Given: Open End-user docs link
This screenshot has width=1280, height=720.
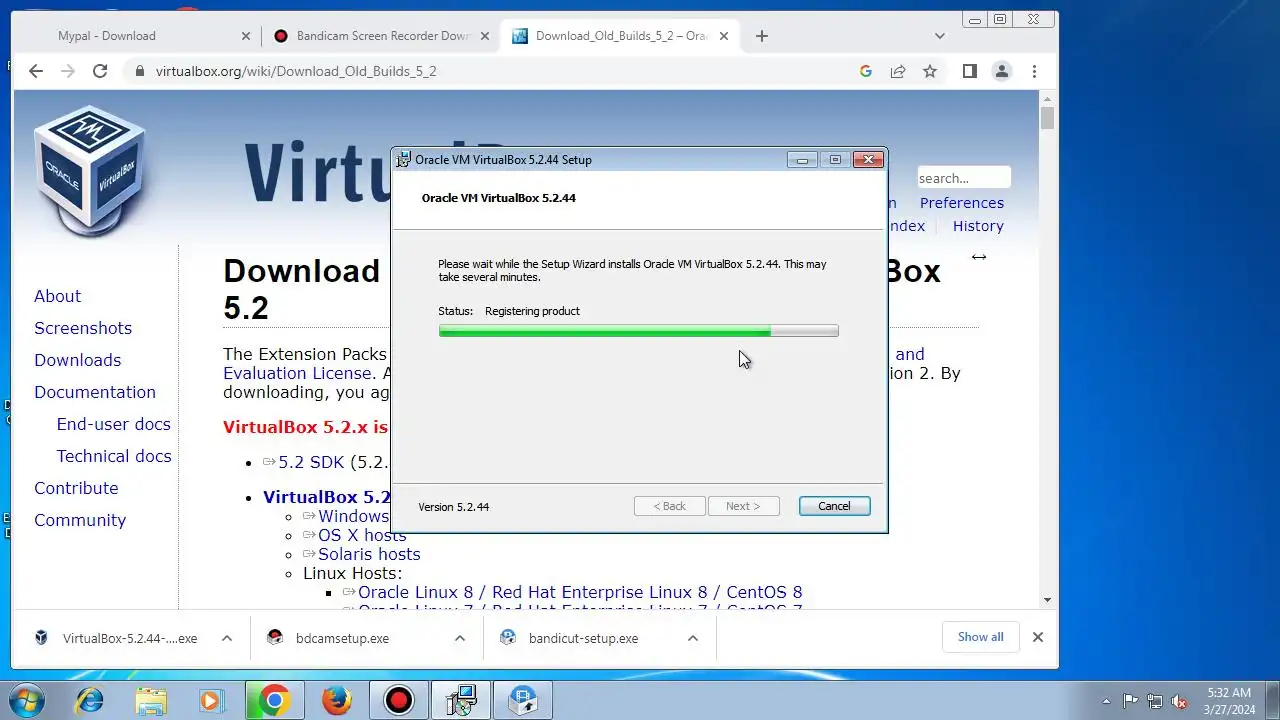Looking at the screenshot, I should 113,424.
